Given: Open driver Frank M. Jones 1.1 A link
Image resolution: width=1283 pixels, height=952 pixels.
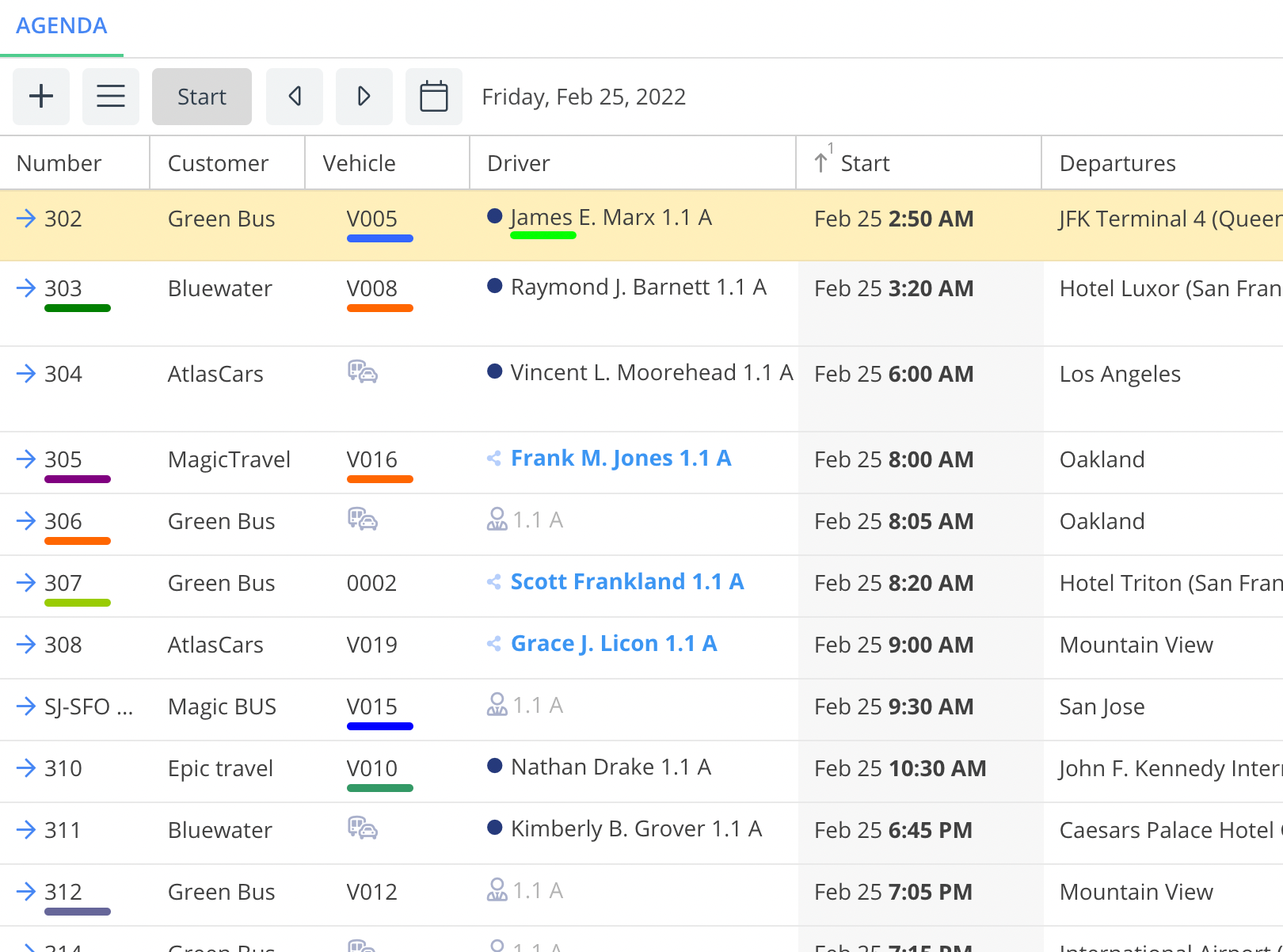Looking at the screenshot, I should [621, 459].
